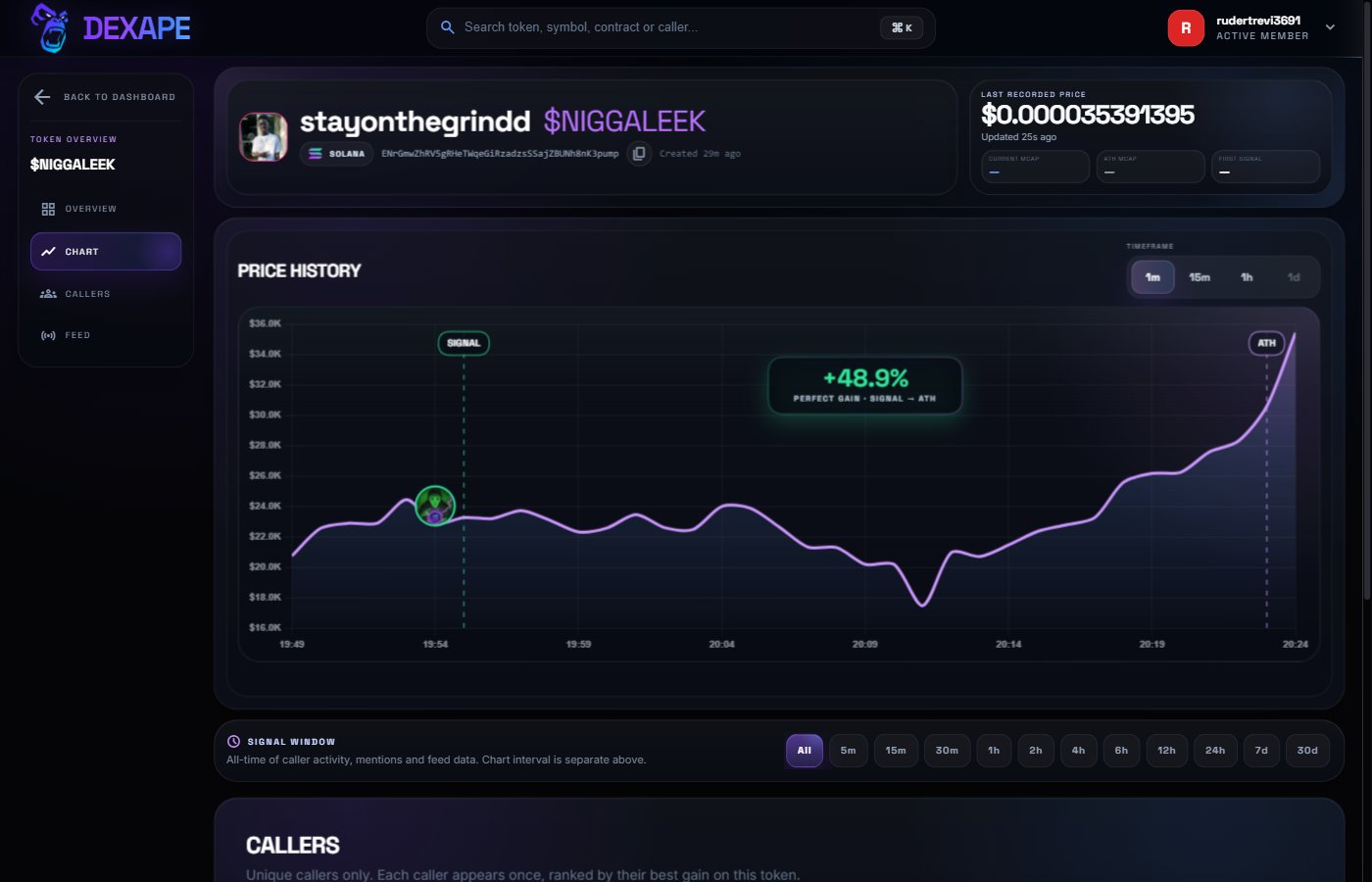
Task: Set signal window to 5m
Action: tap(849, 751)
